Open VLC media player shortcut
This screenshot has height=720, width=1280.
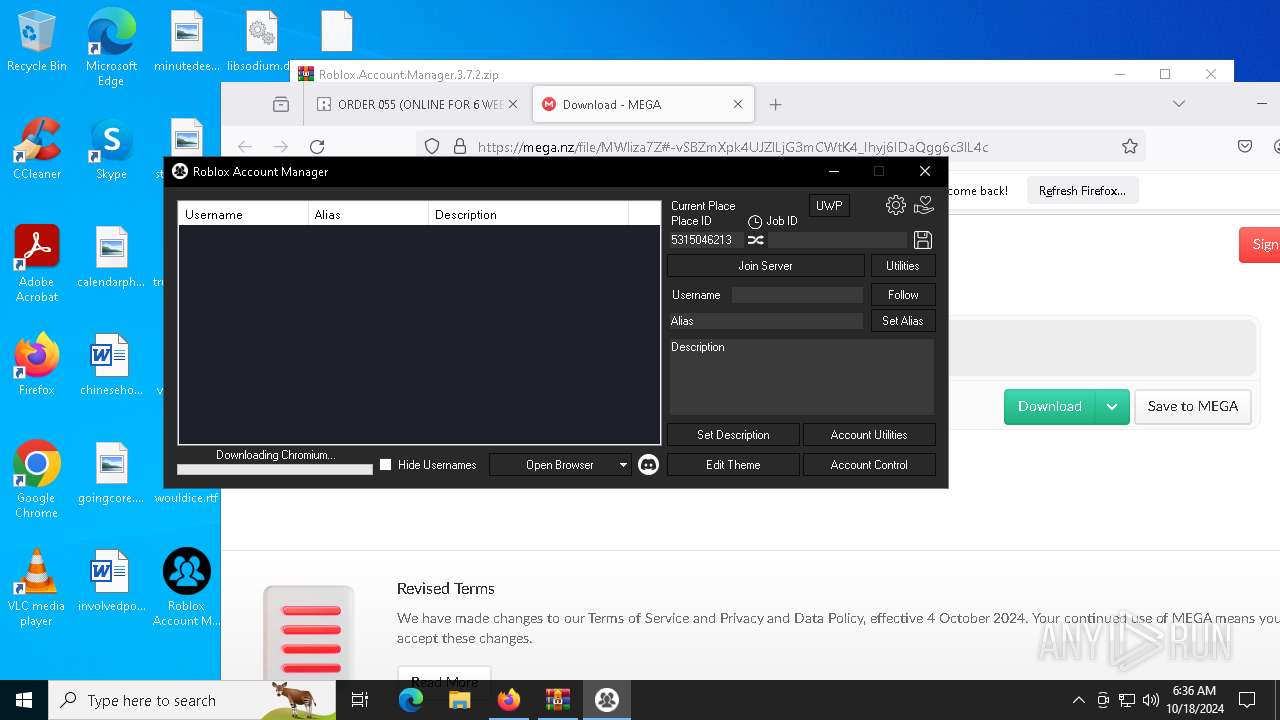(x=37, y=588)
